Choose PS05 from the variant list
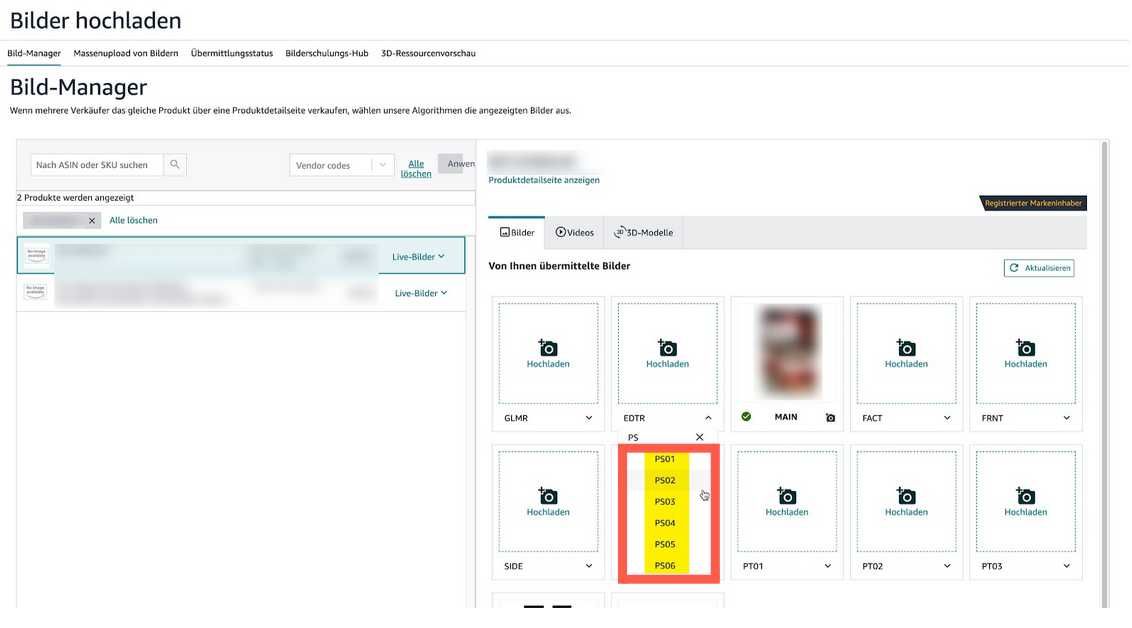 tap(665, 544)
